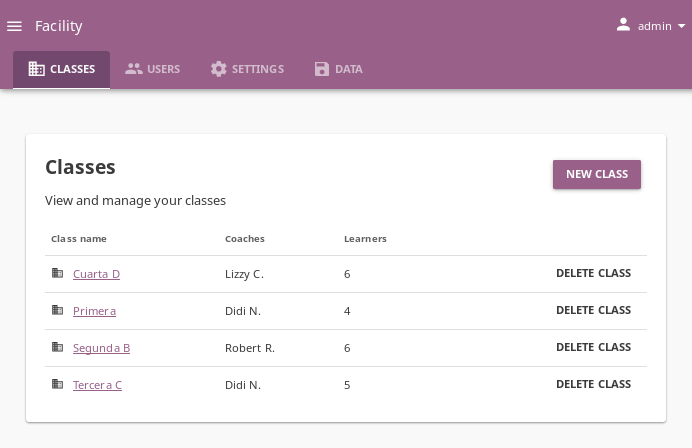The image size is (692, 448).
Task: Click the Settings gear icon
Action: (218, 69)
